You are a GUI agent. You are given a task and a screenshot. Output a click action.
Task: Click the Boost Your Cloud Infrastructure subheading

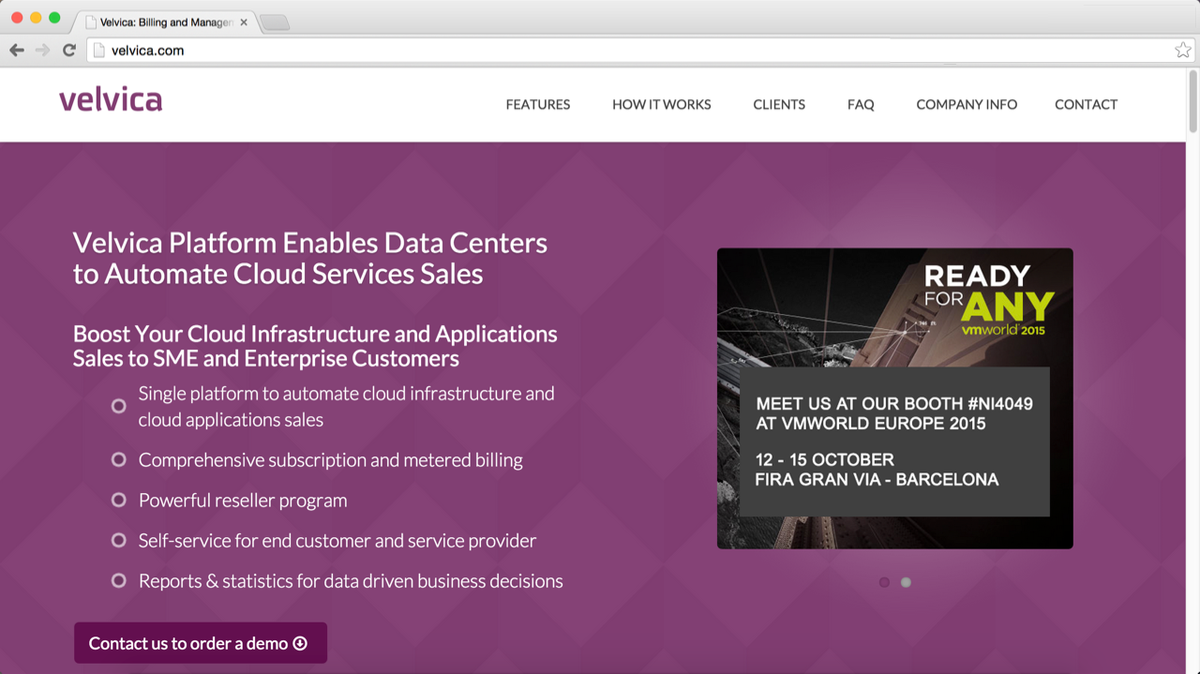(315, 346)
